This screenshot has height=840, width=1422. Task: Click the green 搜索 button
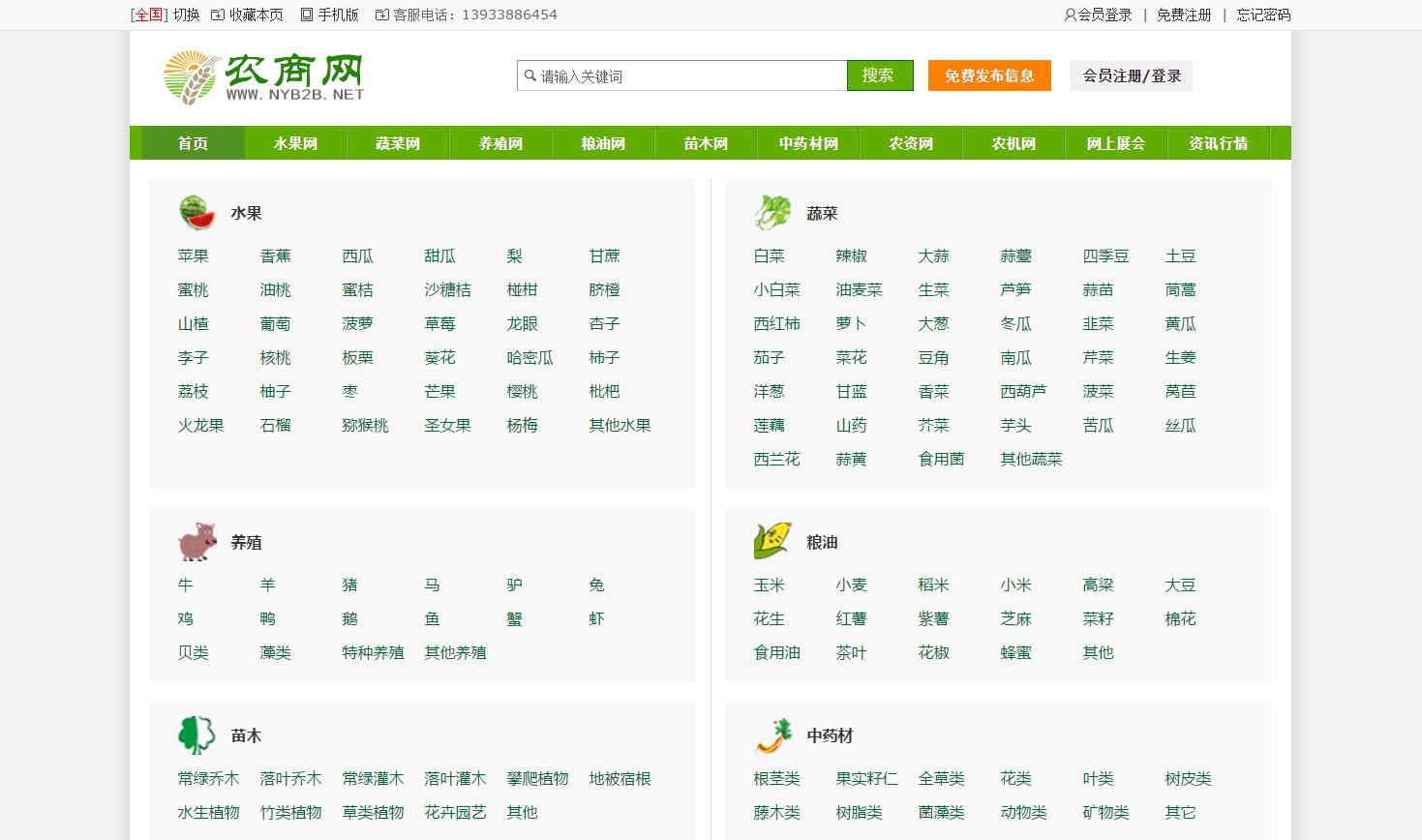880,75
